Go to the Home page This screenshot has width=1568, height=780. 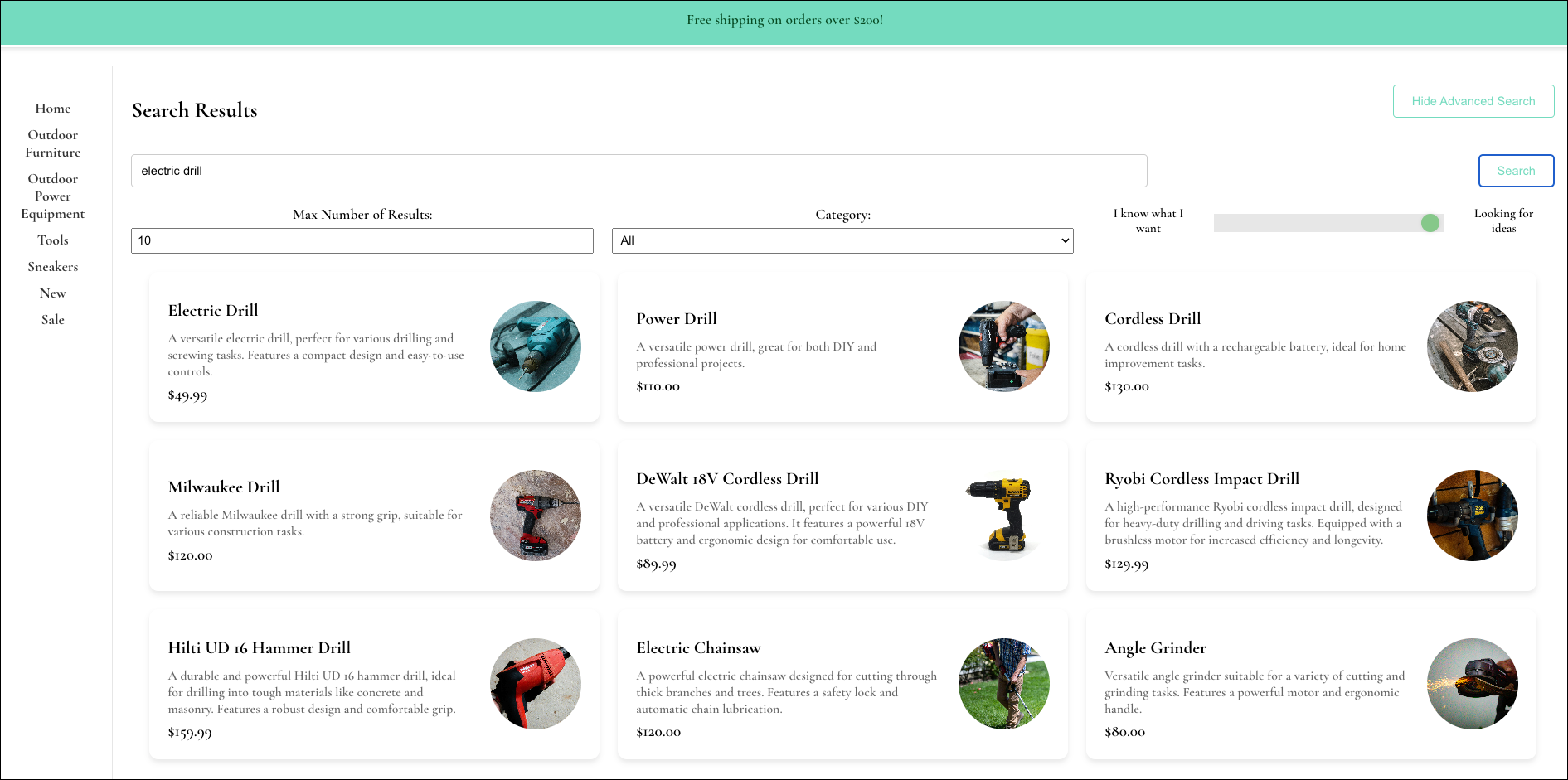point(52,108)
